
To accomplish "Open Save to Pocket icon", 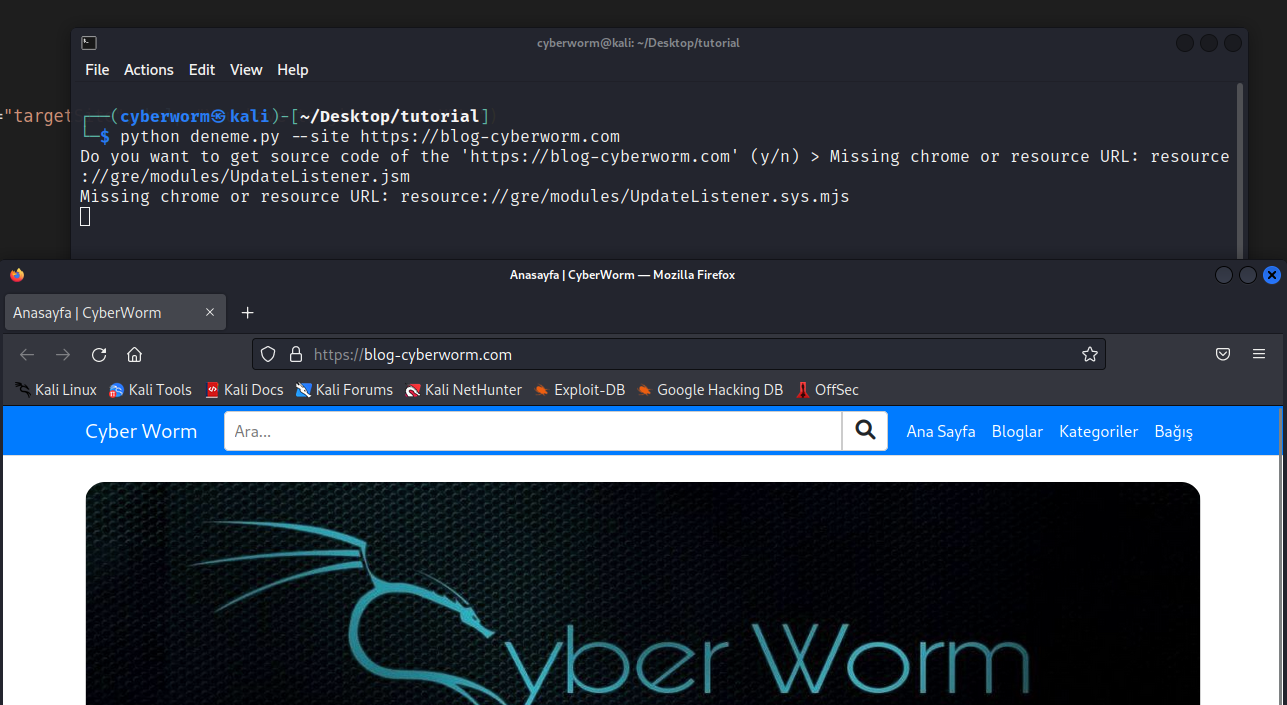I will [x=1223, y=355].
